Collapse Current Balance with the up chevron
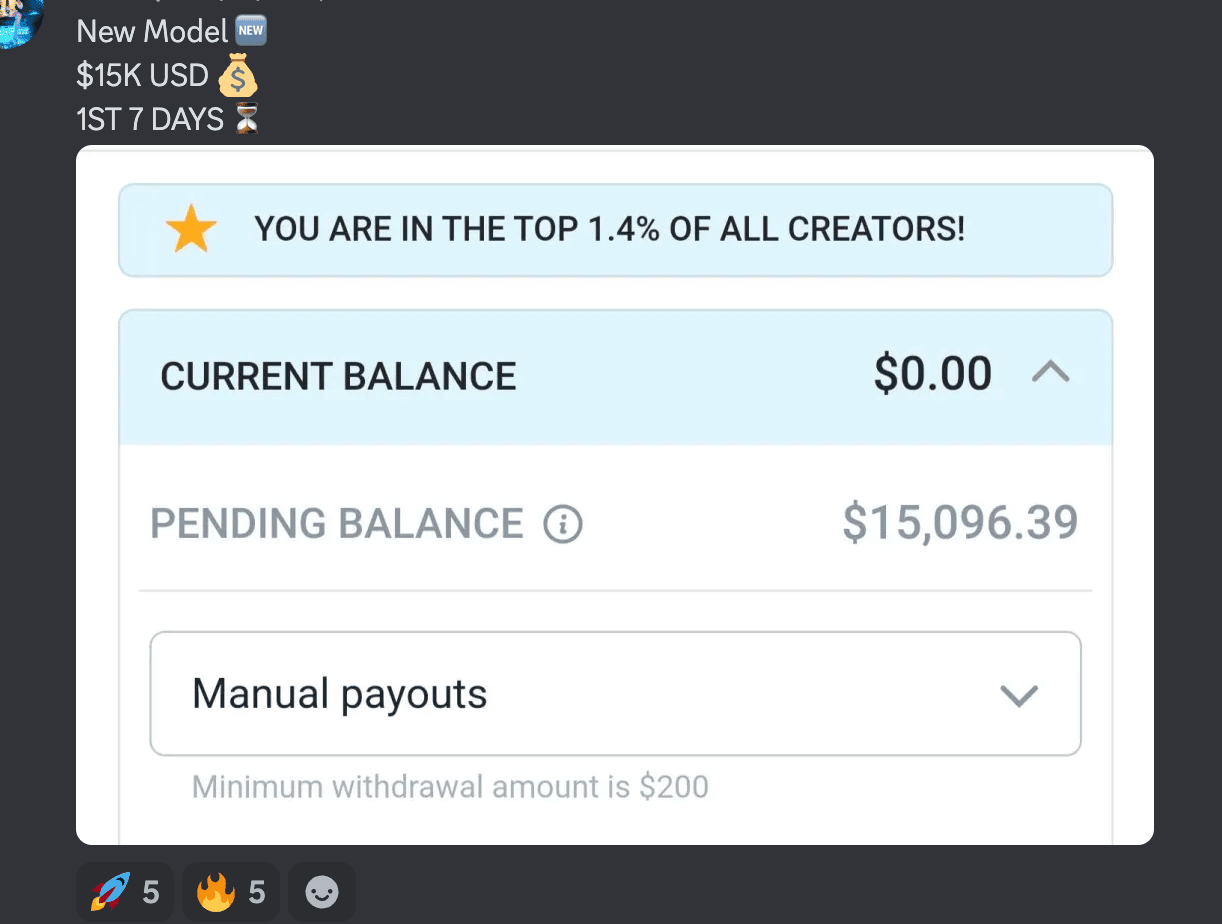The image size is (1222, 924). pyautogui.click(x=1050, y=374)
